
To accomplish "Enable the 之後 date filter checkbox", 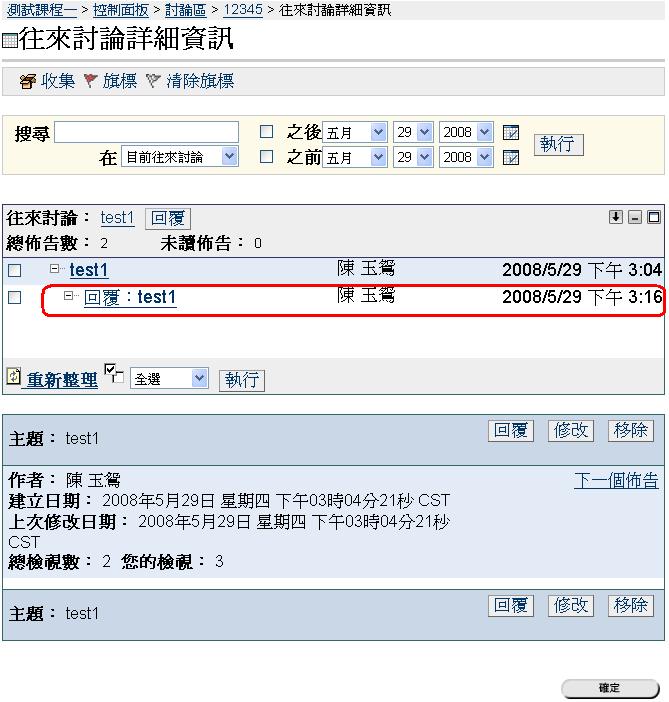I will tap(267, 132).
